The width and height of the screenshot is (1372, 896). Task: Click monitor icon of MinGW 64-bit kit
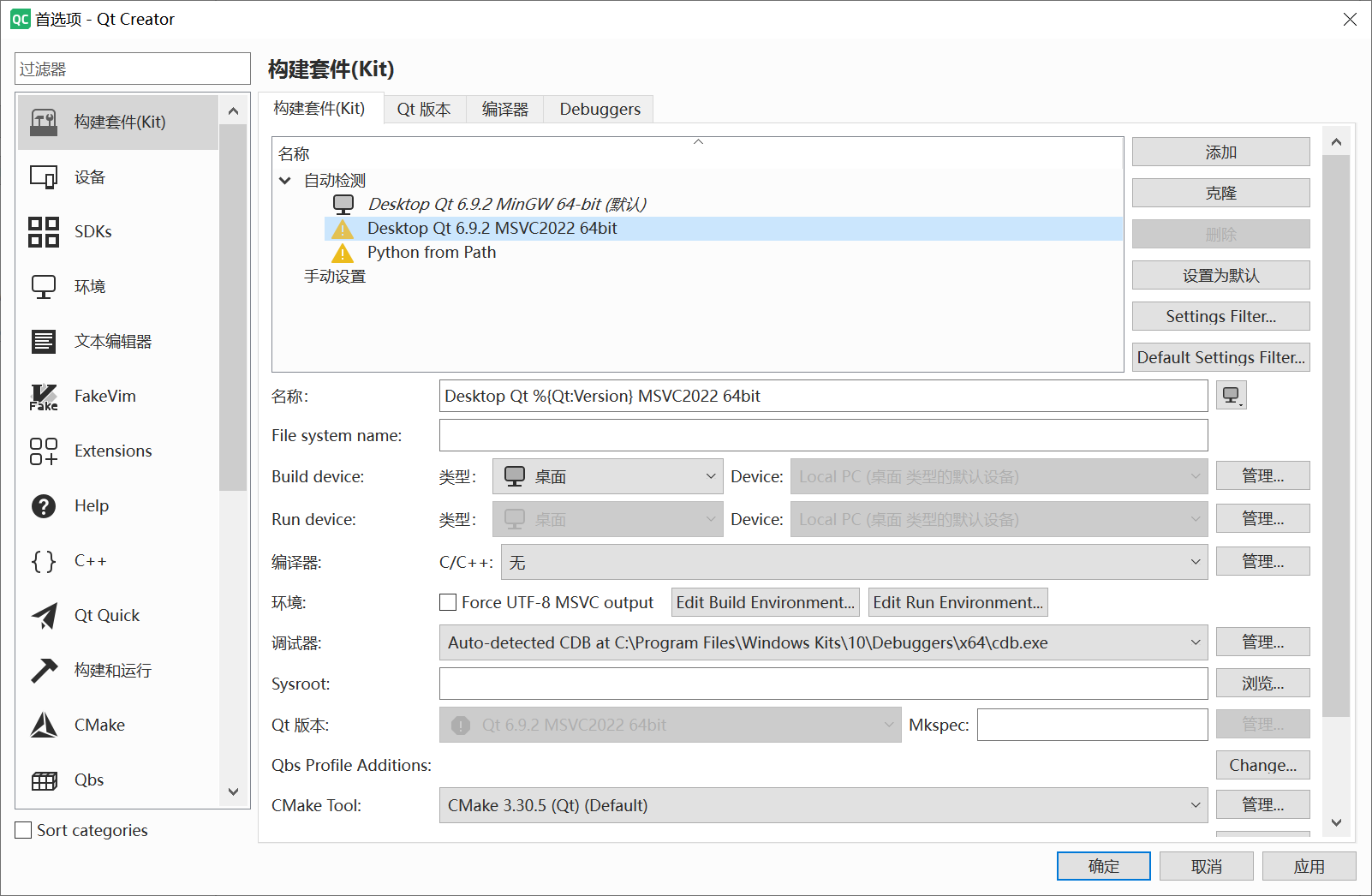[343, 205]
